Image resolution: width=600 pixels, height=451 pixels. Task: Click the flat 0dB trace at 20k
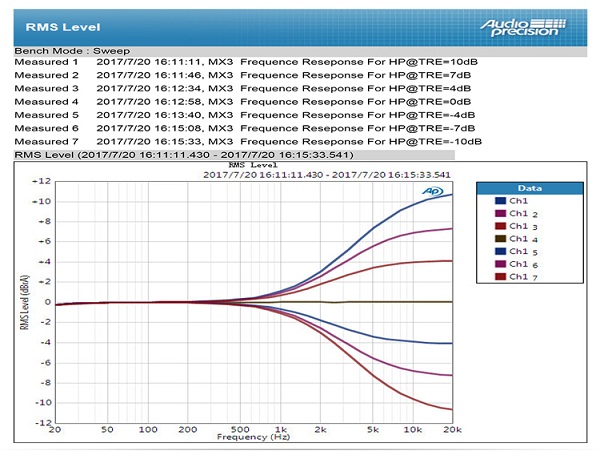(452, 302)
